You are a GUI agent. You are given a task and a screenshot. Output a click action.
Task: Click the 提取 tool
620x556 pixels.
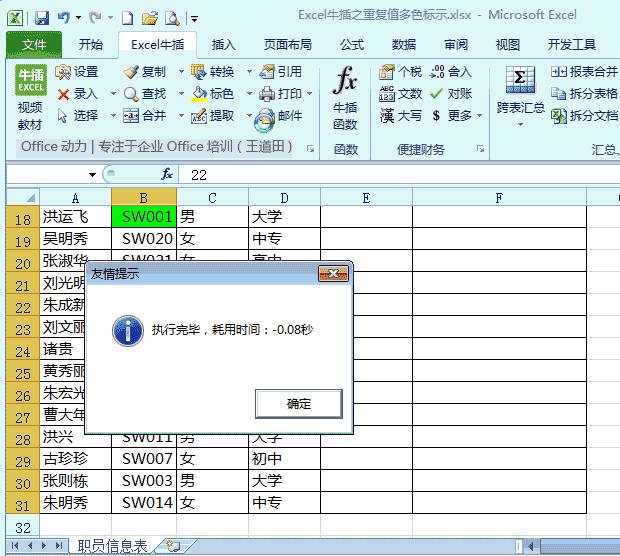click(212, 116)
